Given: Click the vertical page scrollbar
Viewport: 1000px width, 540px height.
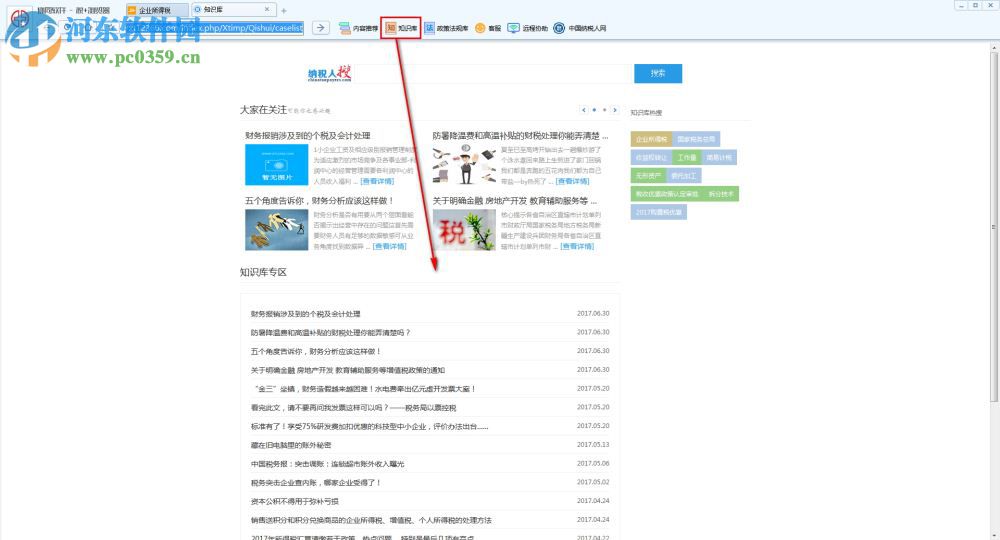Looking at the screenshot, I should click(994, 226).
